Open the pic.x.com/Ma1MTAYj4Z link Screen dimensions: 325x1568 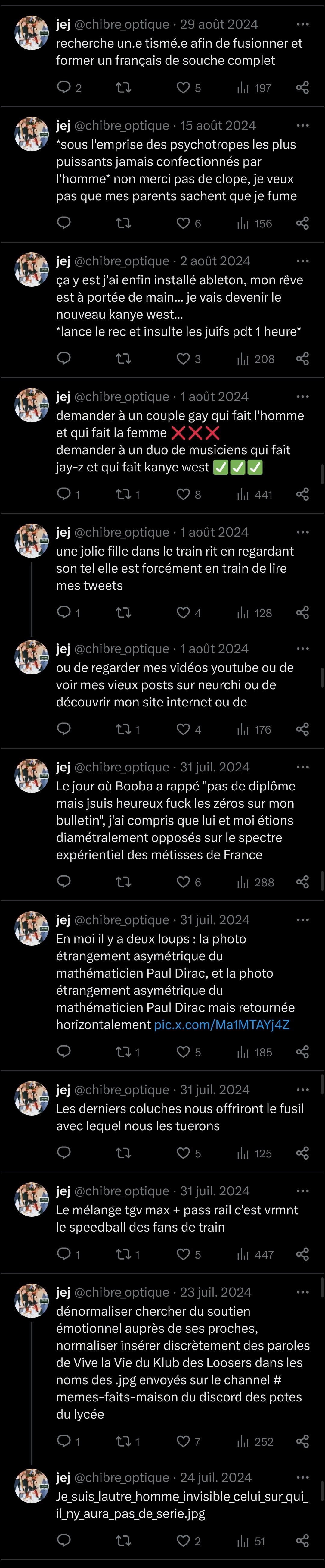[222, 1025]
